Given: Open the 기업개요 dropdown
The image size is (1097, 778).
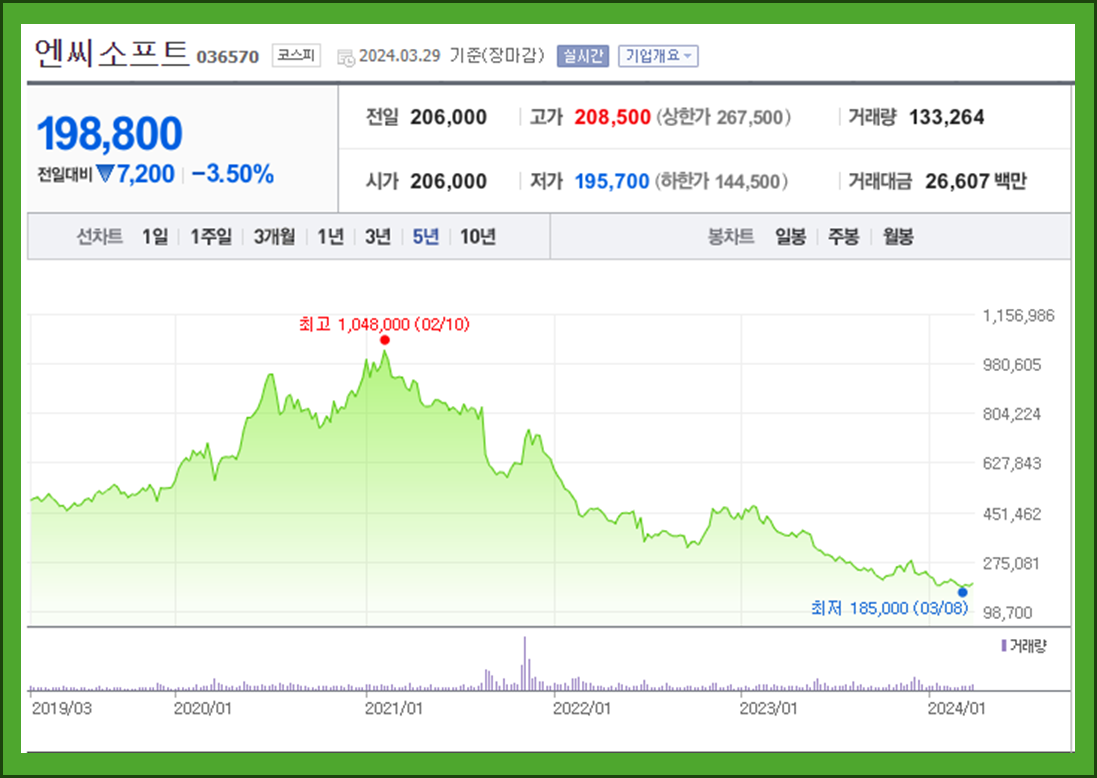Looking at the screenshot, I should [x=658, y=56].
